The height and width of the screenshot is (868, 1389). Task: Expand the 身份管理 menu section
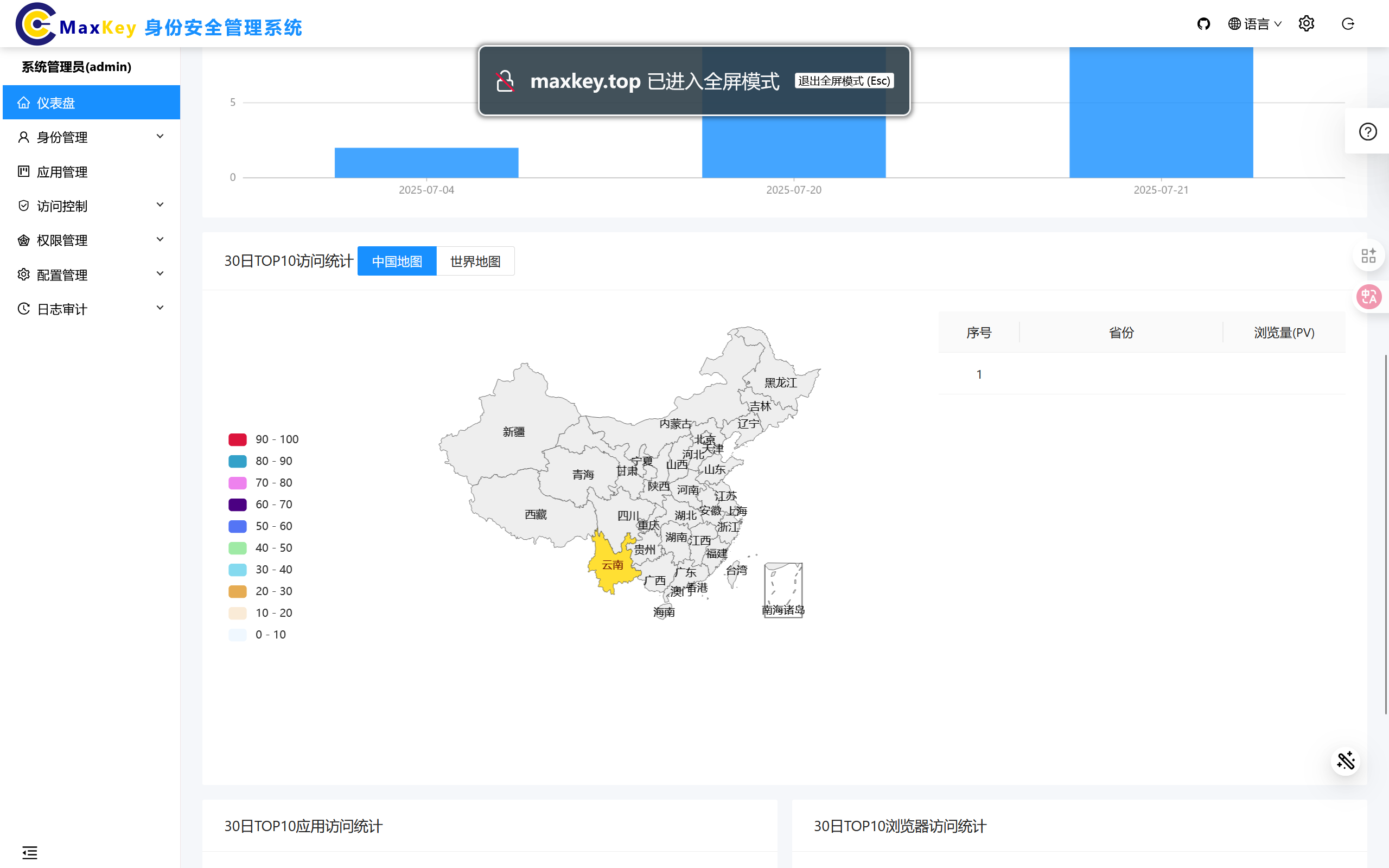pyautogui.click(x=63, y=137)
